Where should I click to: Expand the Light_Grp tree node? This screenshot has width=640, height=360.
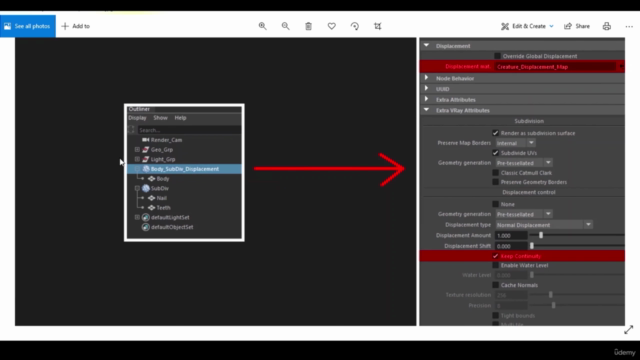click(x=137, y=159)
